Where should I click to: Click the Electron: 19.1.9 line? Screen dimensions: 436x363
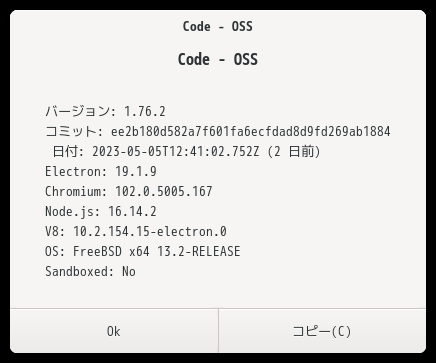point(101,171)
